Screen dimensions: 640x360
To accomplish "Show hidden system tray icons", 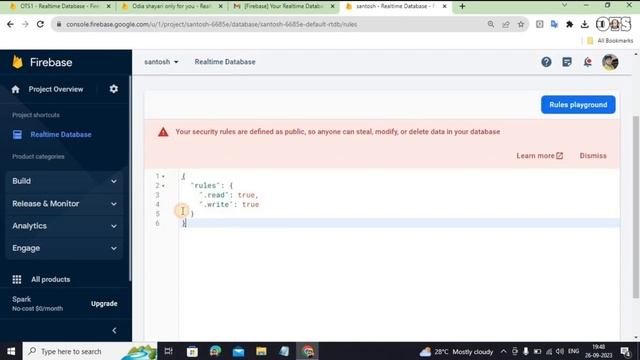I will click(x=503, y=351).
